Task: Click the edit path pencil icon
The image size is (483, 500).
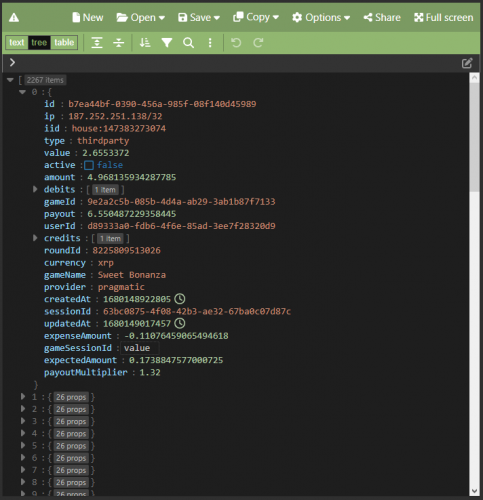Action: (x=467, y=63)
